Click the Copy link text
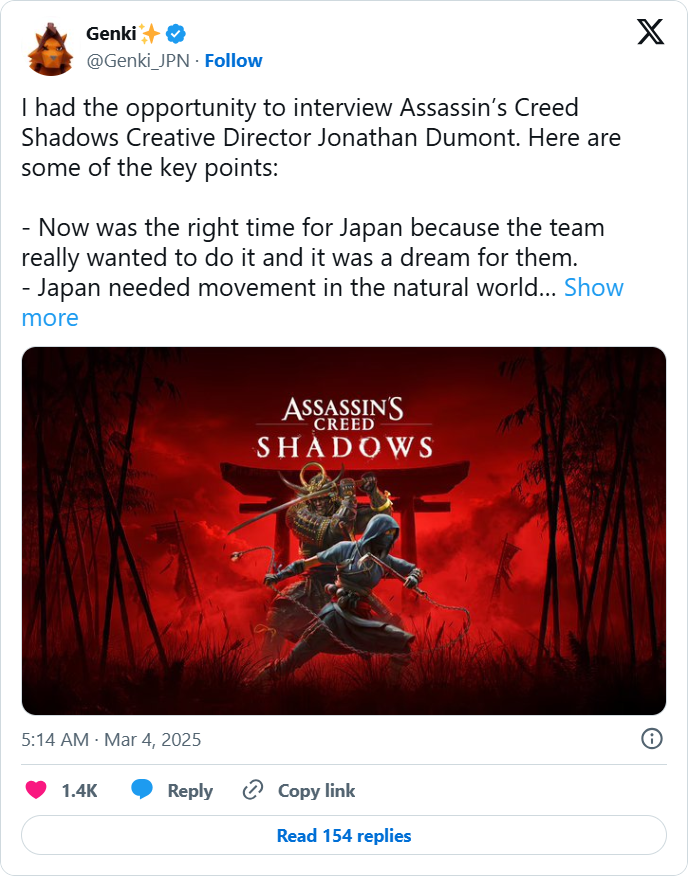 point(316,790)
